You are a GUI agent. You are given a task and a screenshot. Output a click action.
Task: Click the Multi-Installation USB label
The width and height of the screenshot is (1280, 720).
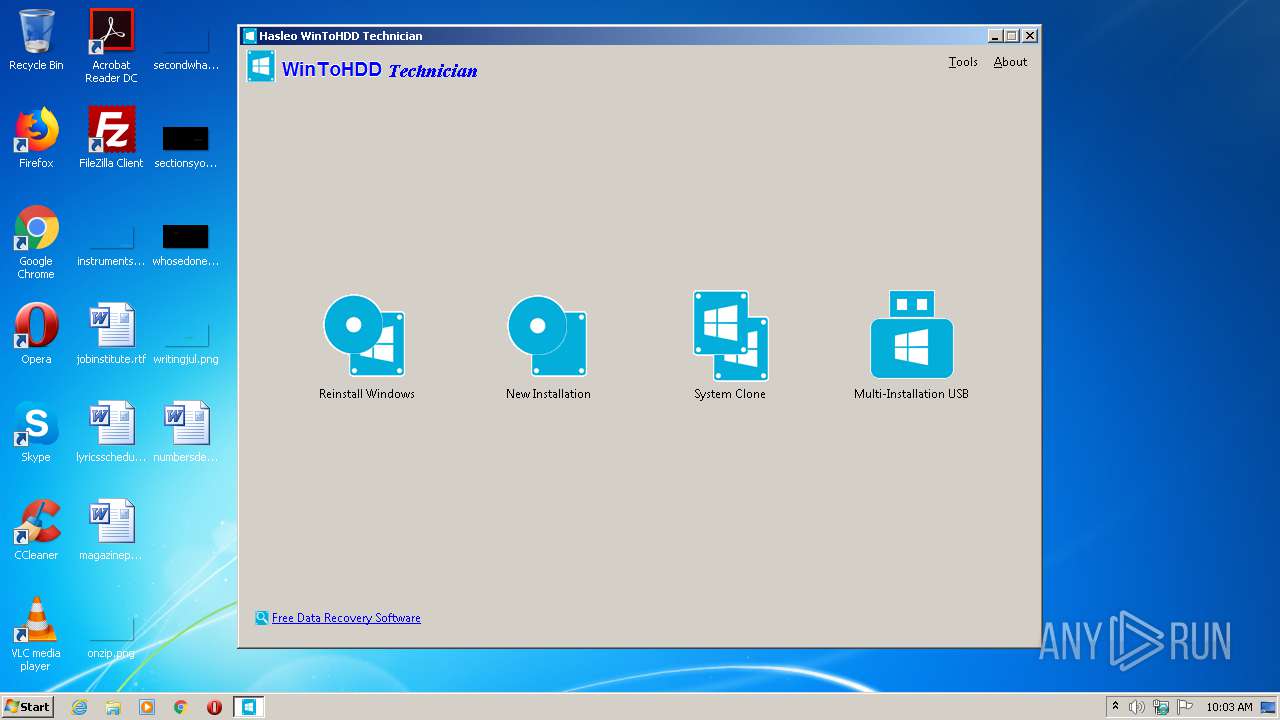[x=911, y=394]
